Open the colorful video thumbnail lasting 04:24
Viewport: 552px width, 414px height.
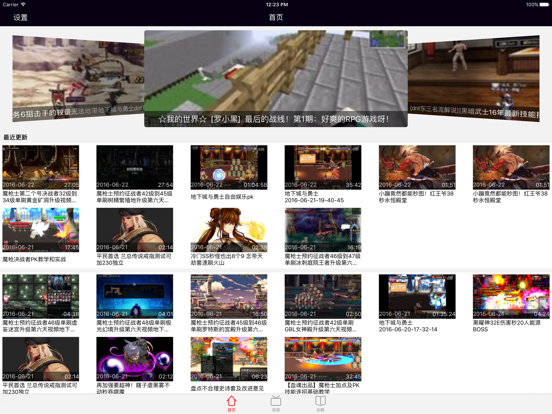pyautogui.click(x=511, y=296)
